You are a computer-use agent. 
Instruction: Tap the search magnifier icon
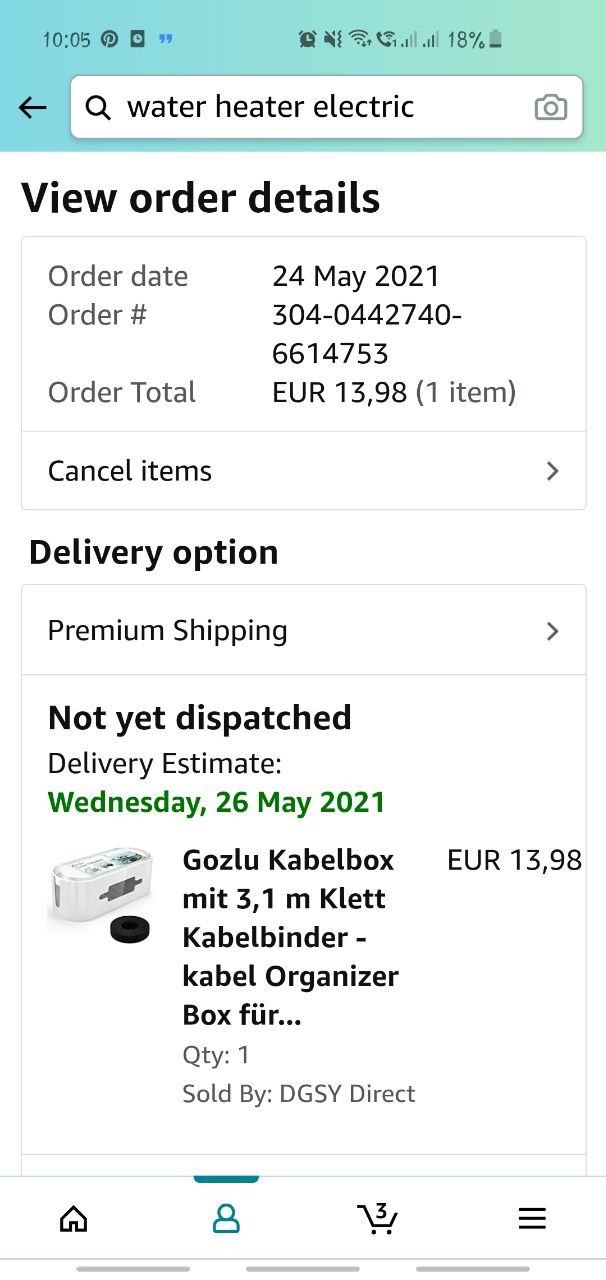pyautogui.click(x=98, y=108)
